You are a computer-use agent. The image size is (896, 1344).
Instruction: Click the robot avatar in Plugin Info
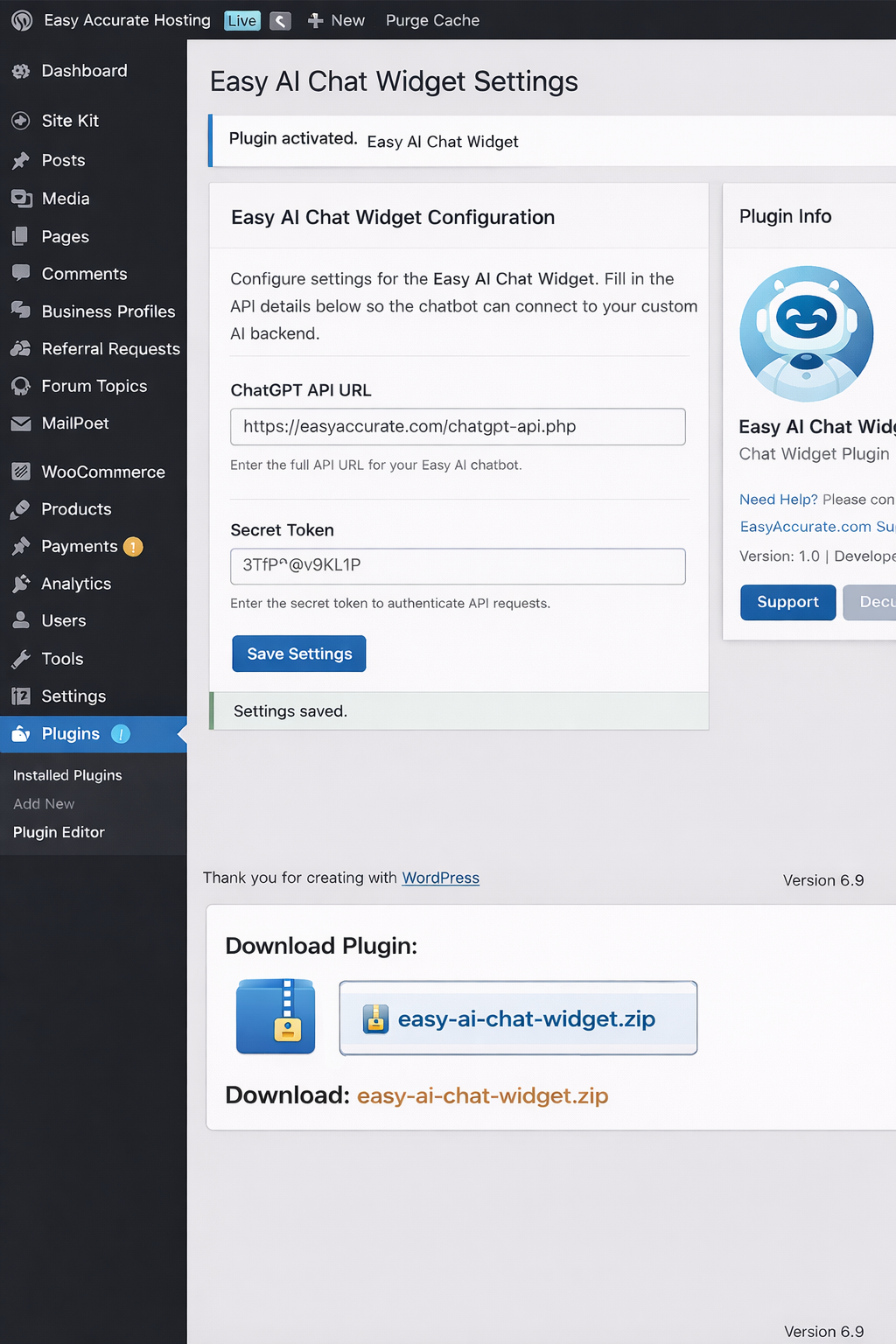pyautogui.click(x=806, y=334)
